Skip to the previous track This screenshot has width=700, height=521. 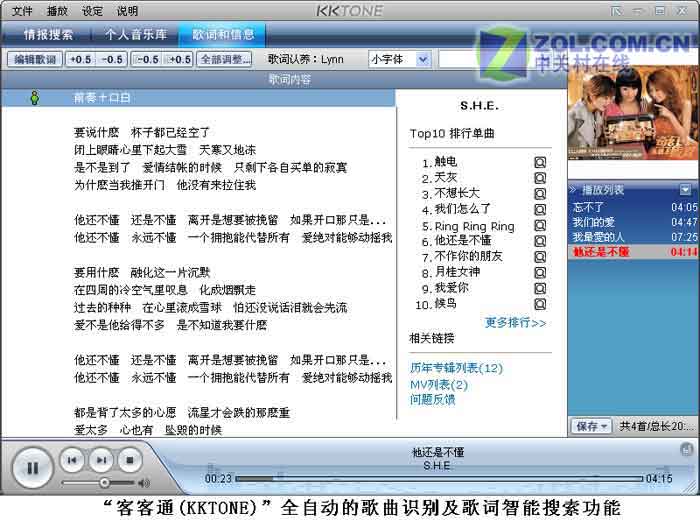click(72, 460)
